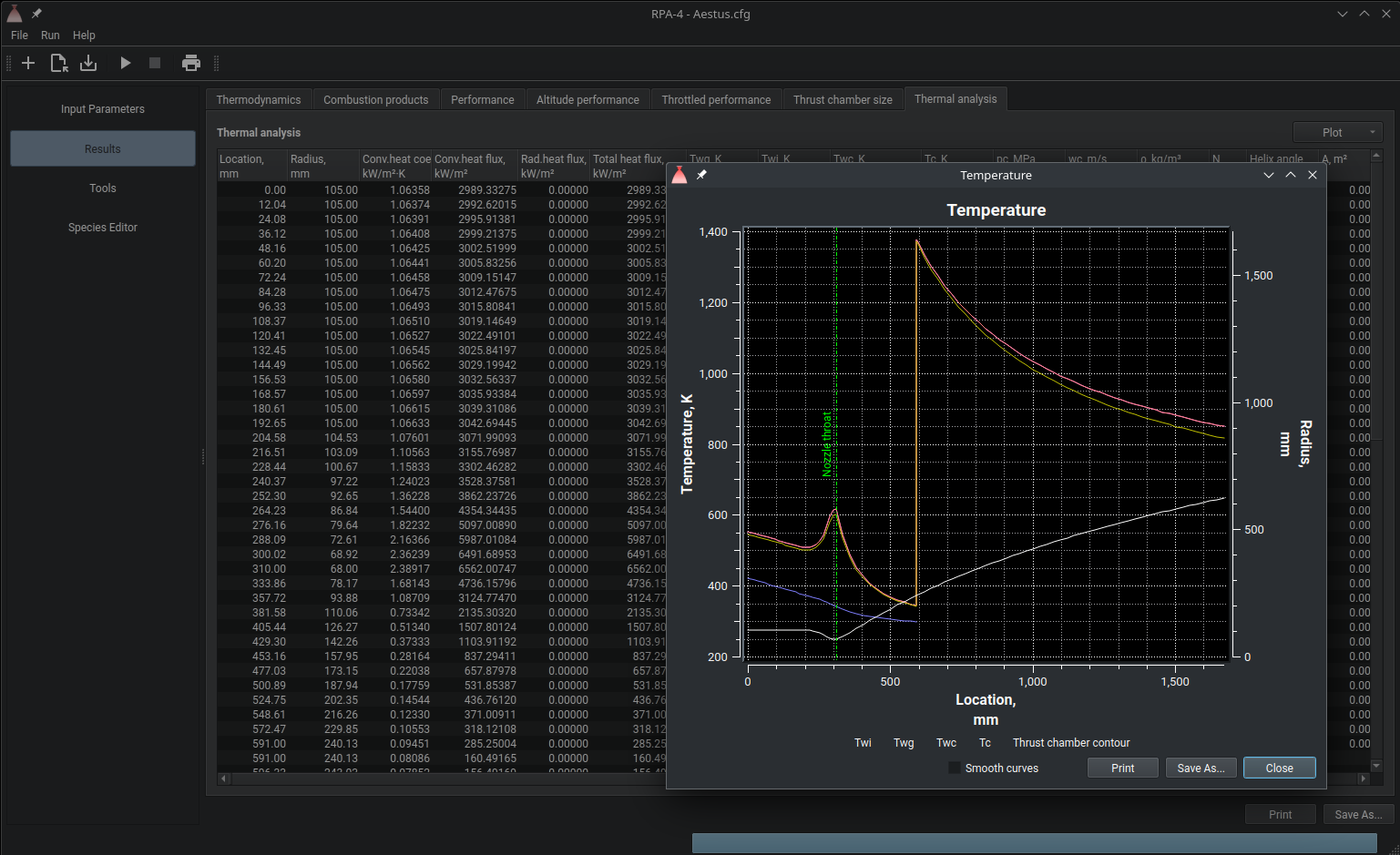Click the Save download-arrow toolbar icon
1400x855 pixels.
(88, 63)
